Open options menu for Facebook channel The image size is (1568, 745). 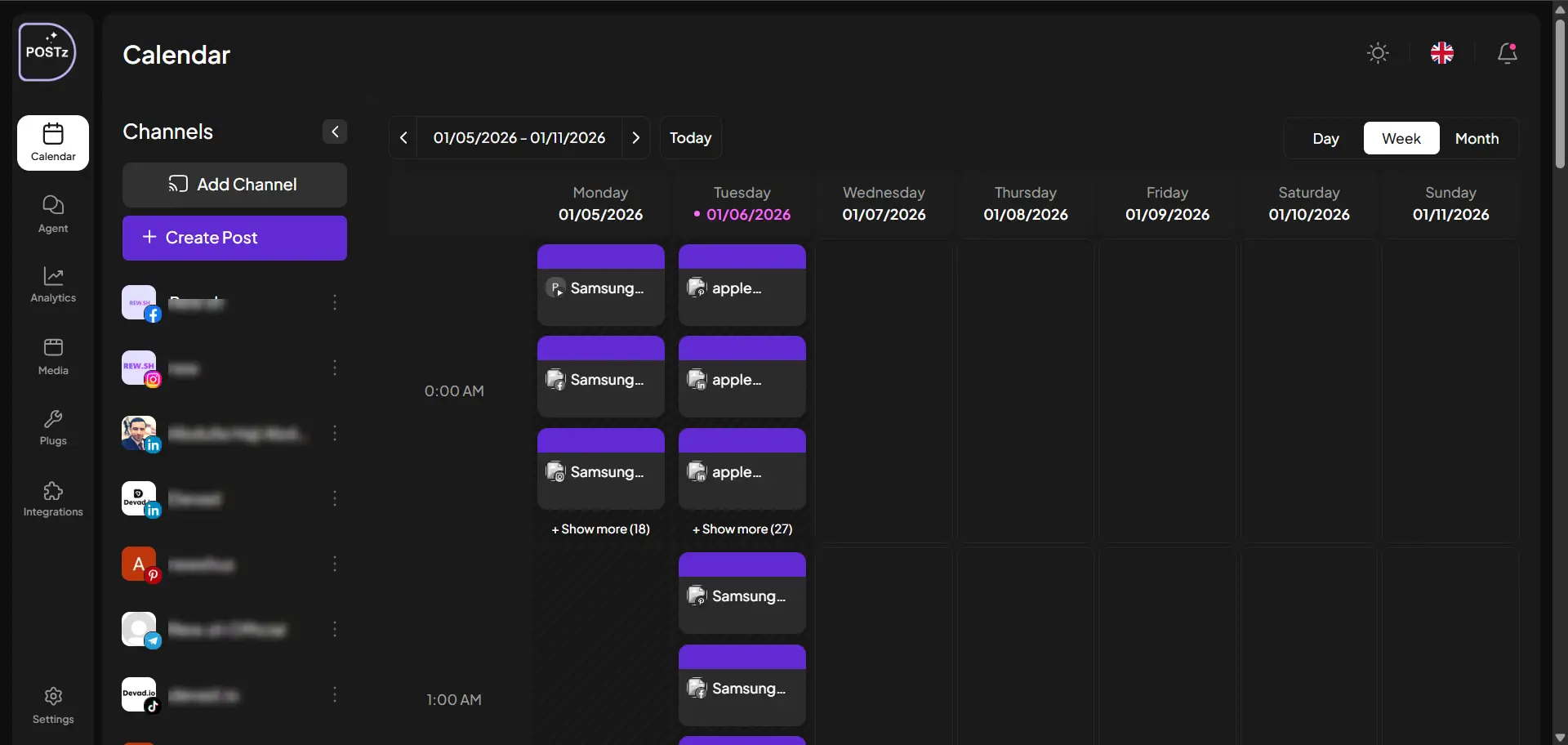point(335,303)
